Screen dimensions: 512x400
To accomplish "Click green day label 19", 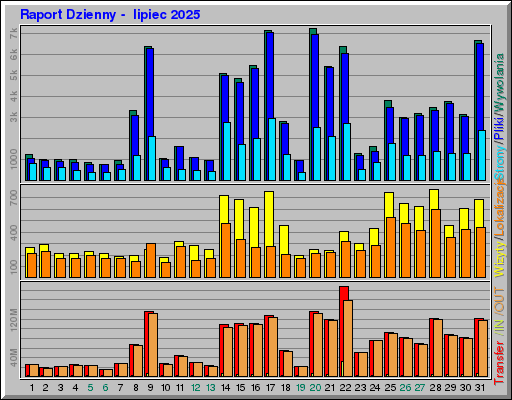I will (301, 388).
